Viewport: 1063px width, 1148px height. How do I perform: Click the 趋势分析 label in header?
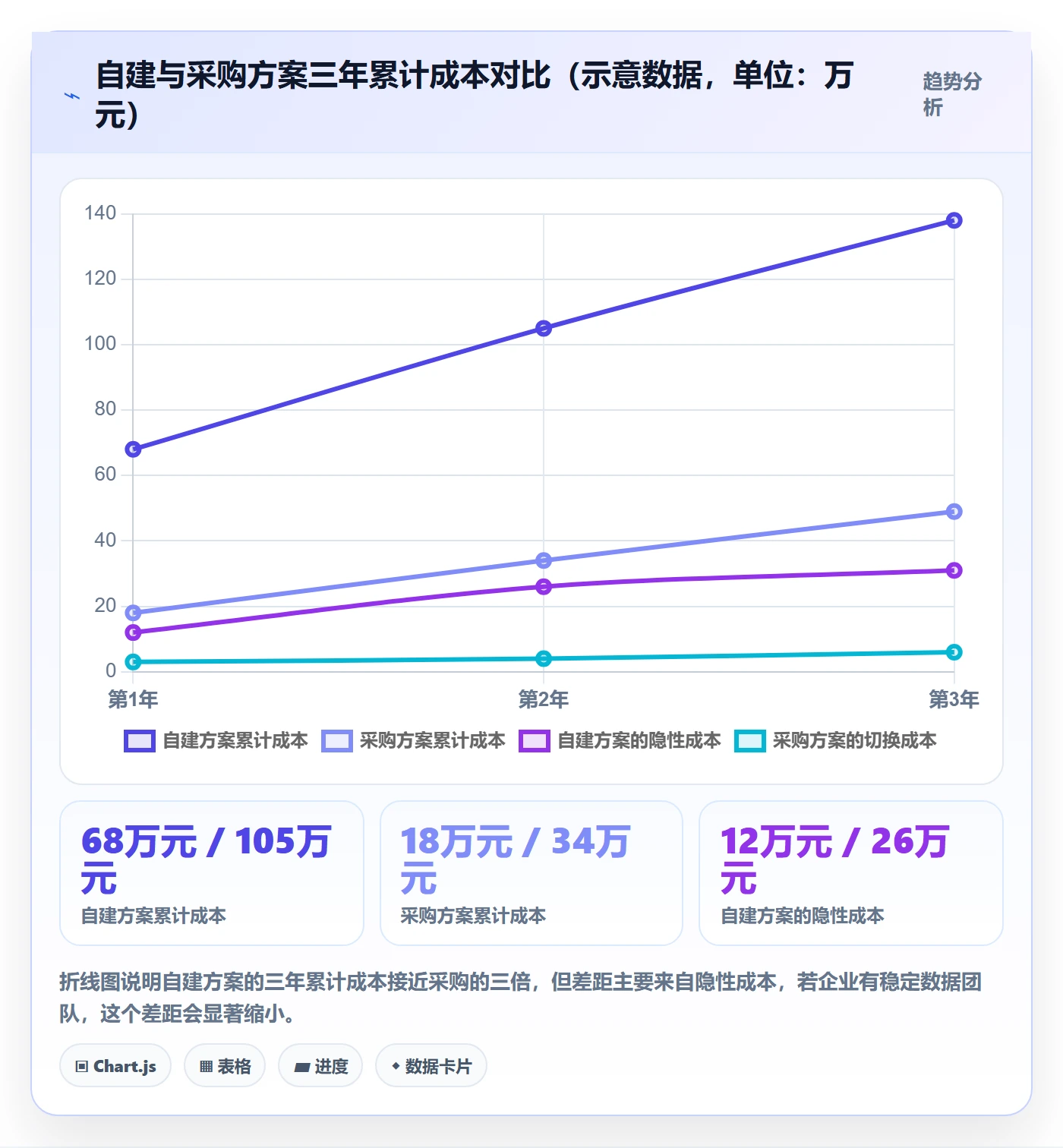click(952, 94)
